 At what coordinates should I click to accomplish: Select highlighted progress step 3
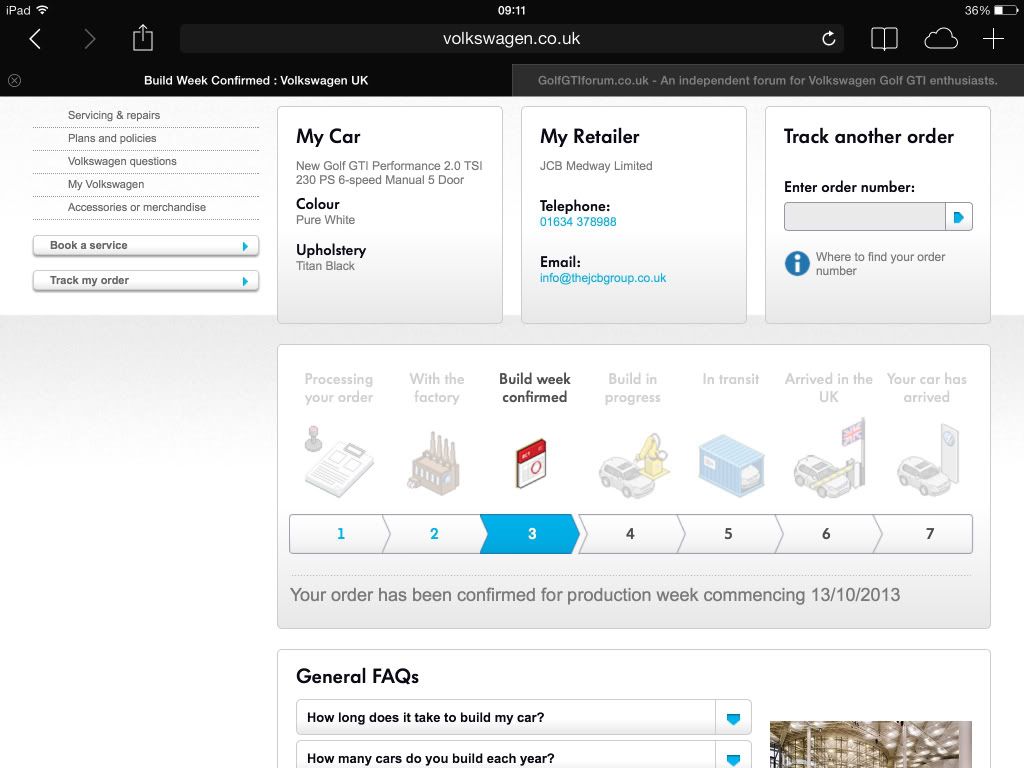(x=532, y=534)
